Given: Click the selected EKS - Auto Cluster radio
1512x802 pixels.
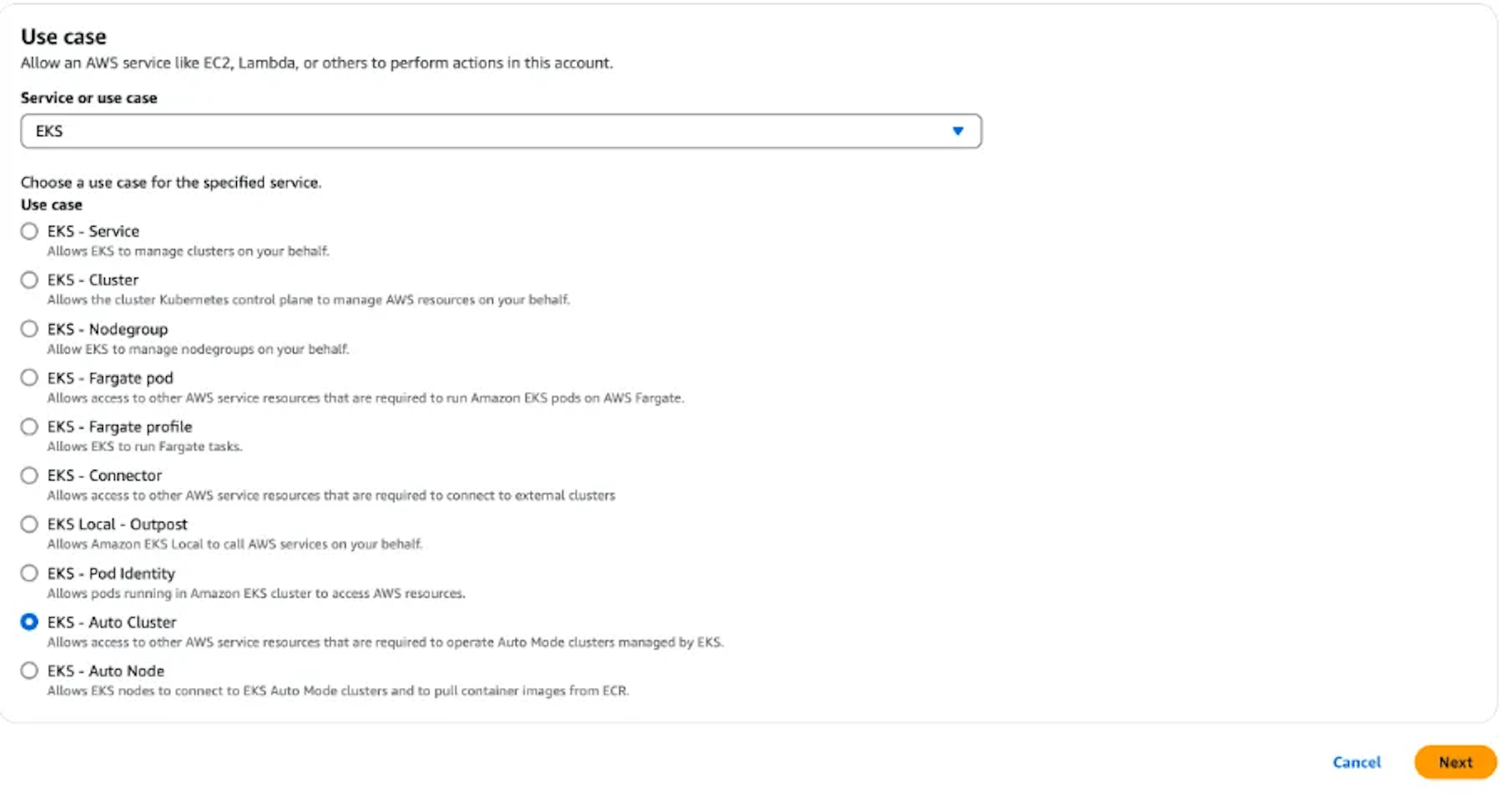Looking at the screenshot, I should tap(29, 622).
